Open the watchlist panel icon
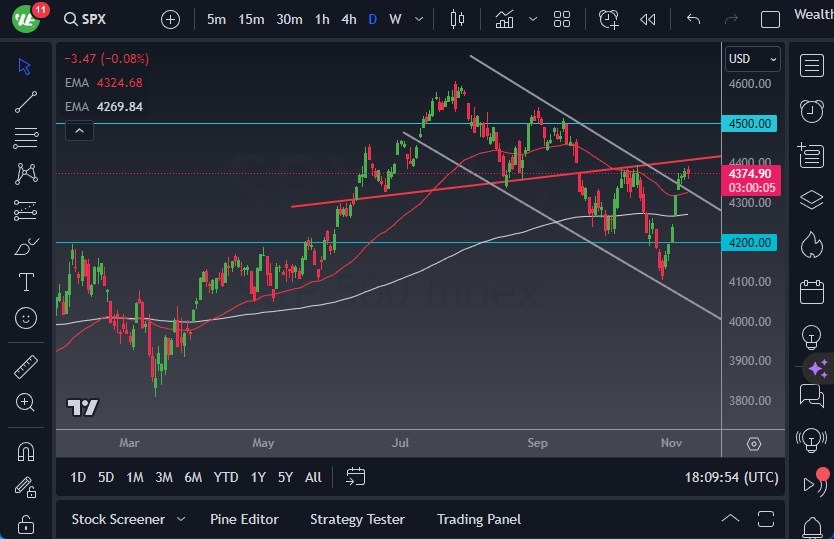Image resolution: width=834 pixels, height=539 pixels. [x=811, y=66]
